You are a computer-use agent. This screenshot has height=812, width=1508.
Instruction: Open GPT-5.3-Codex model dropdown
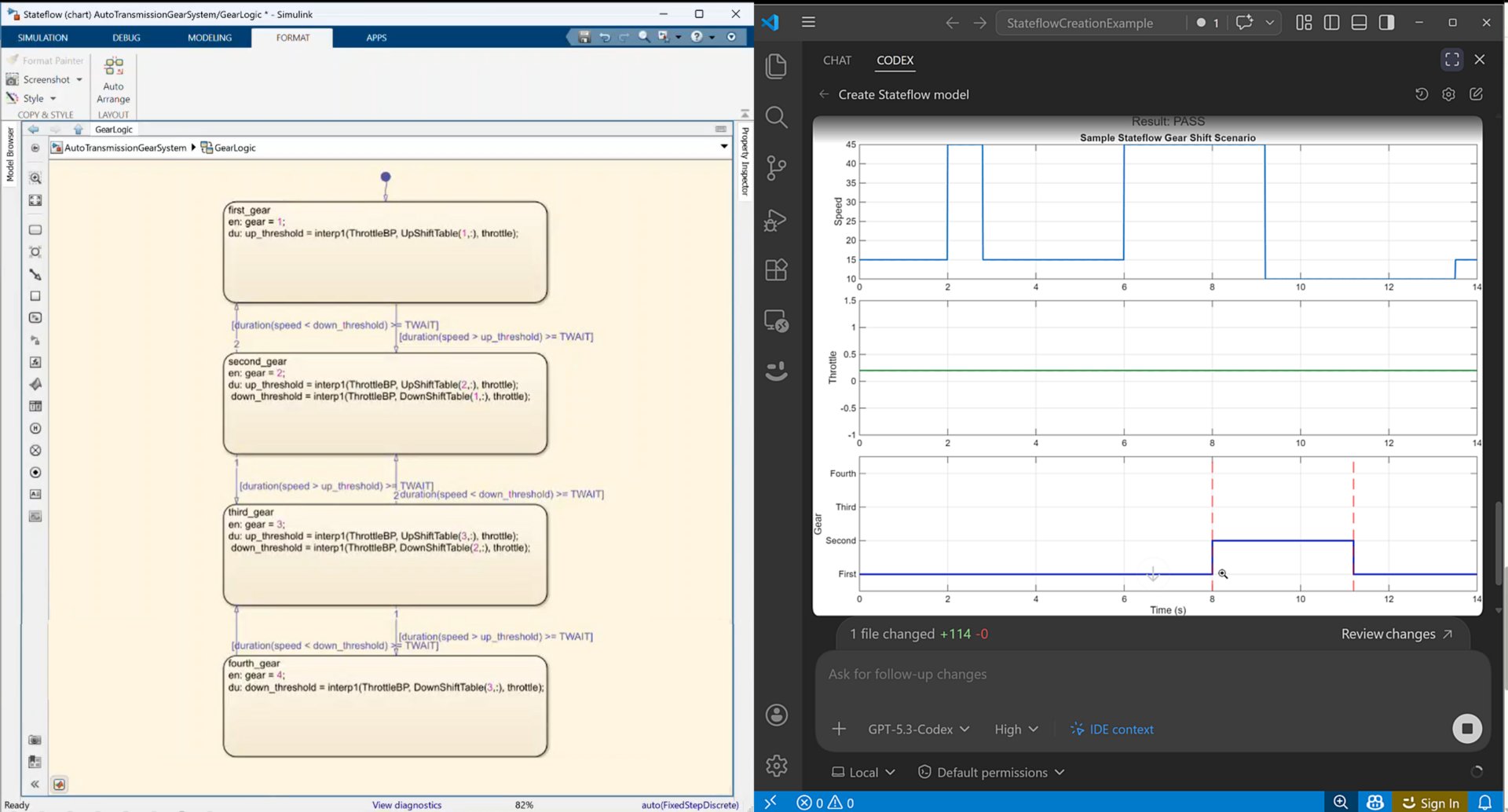918,730
